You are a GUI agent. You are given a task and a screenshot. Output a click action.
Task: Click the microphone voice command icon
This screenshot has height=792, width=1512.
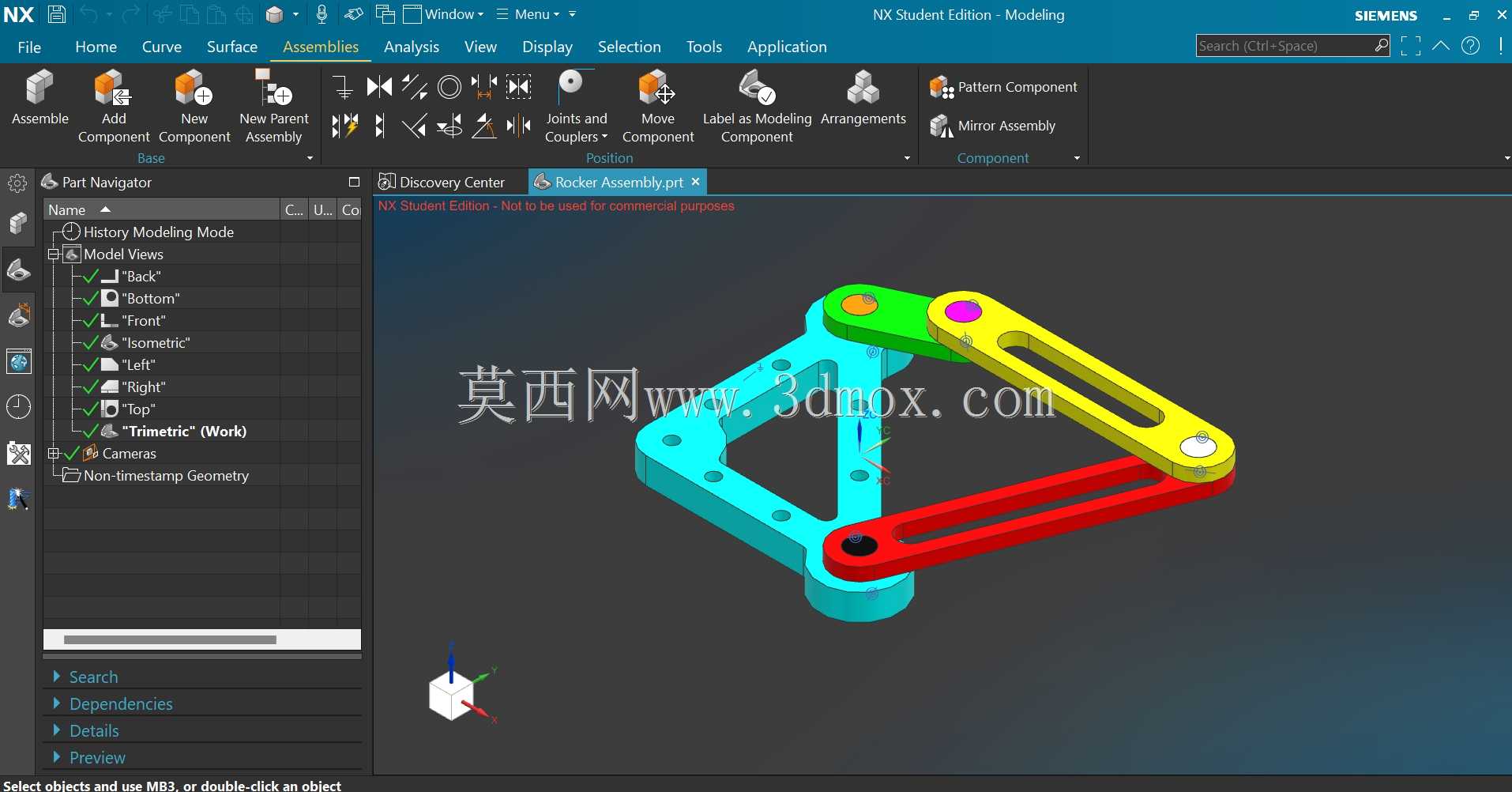322,14
